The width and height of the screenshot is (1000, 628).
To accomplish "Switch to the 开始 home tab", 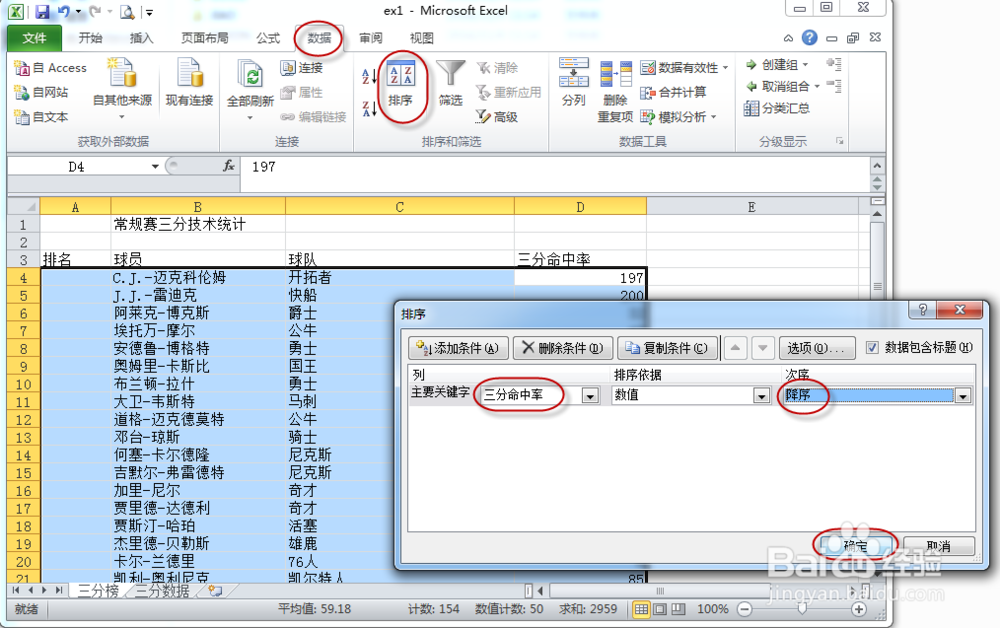I will 90,38.
